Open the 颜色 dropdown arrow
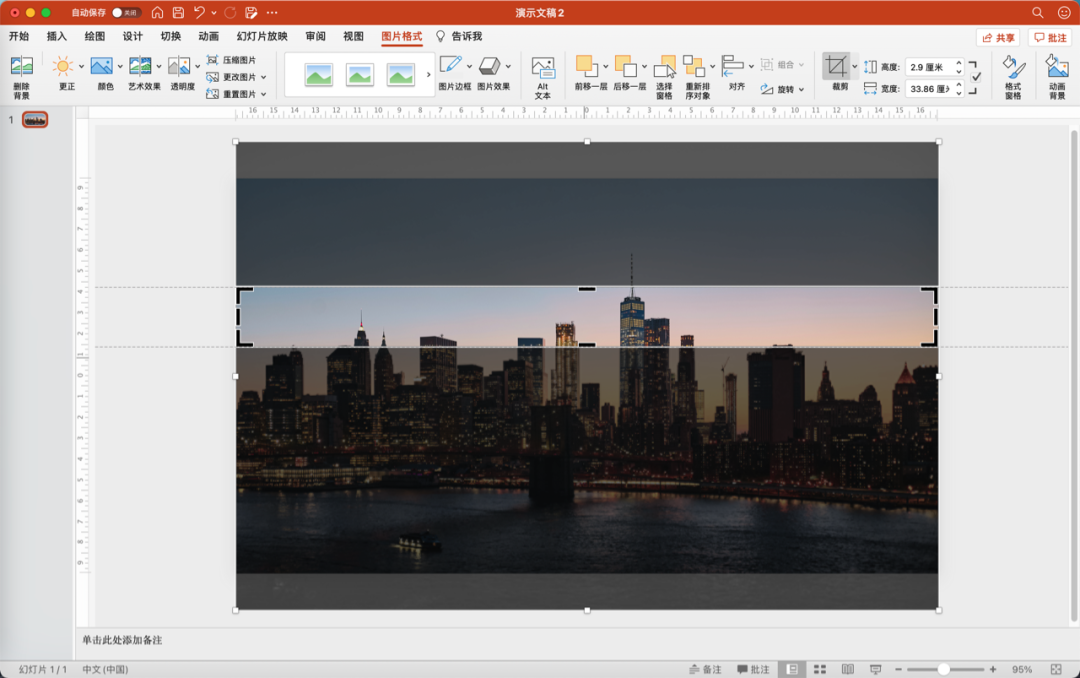Screen dimensions: 1080x678 pyautogui.click(x=120, y=67)
